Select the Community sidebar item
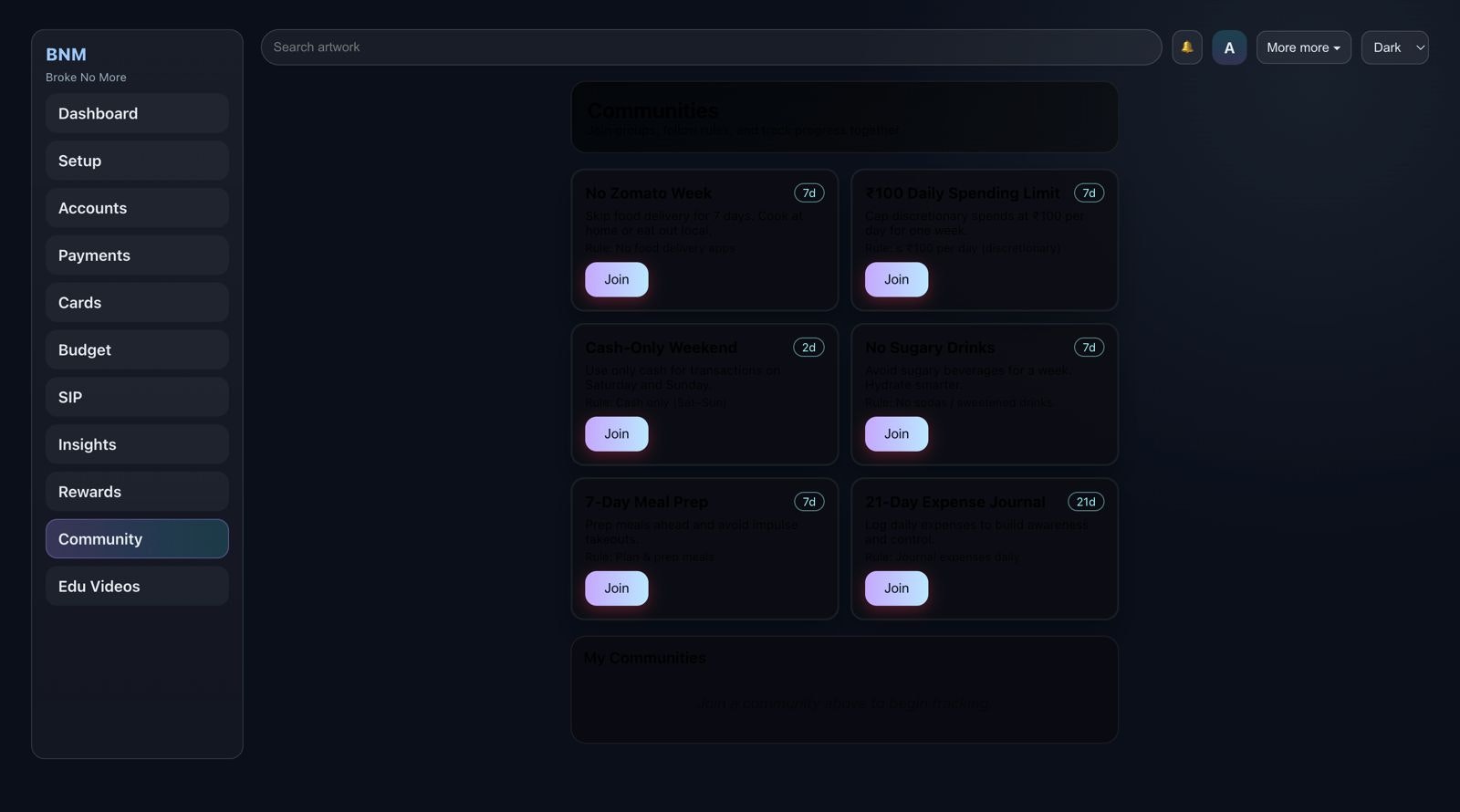 point(137,539)
